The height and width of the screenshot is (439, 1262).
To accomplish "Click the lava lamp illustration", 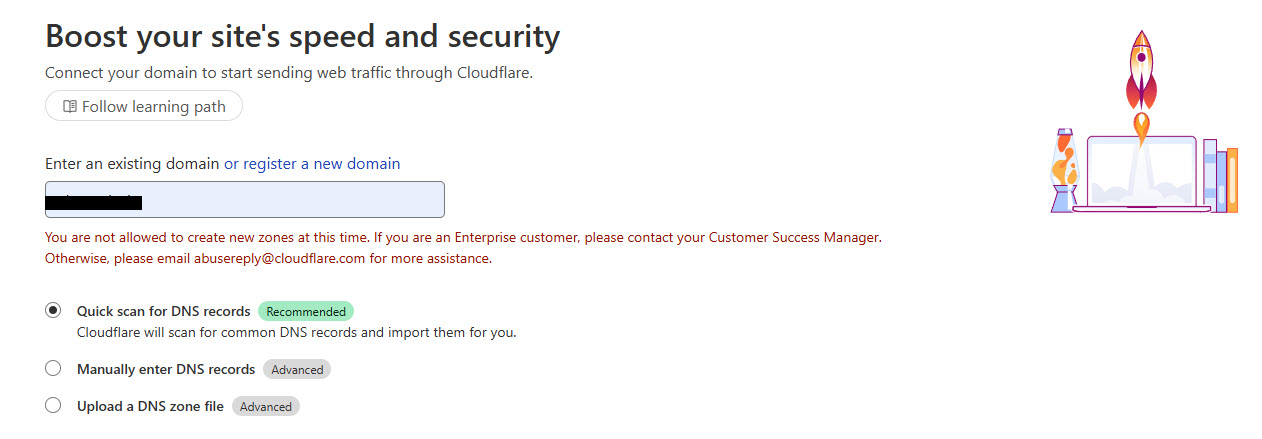I will 1065,170.
